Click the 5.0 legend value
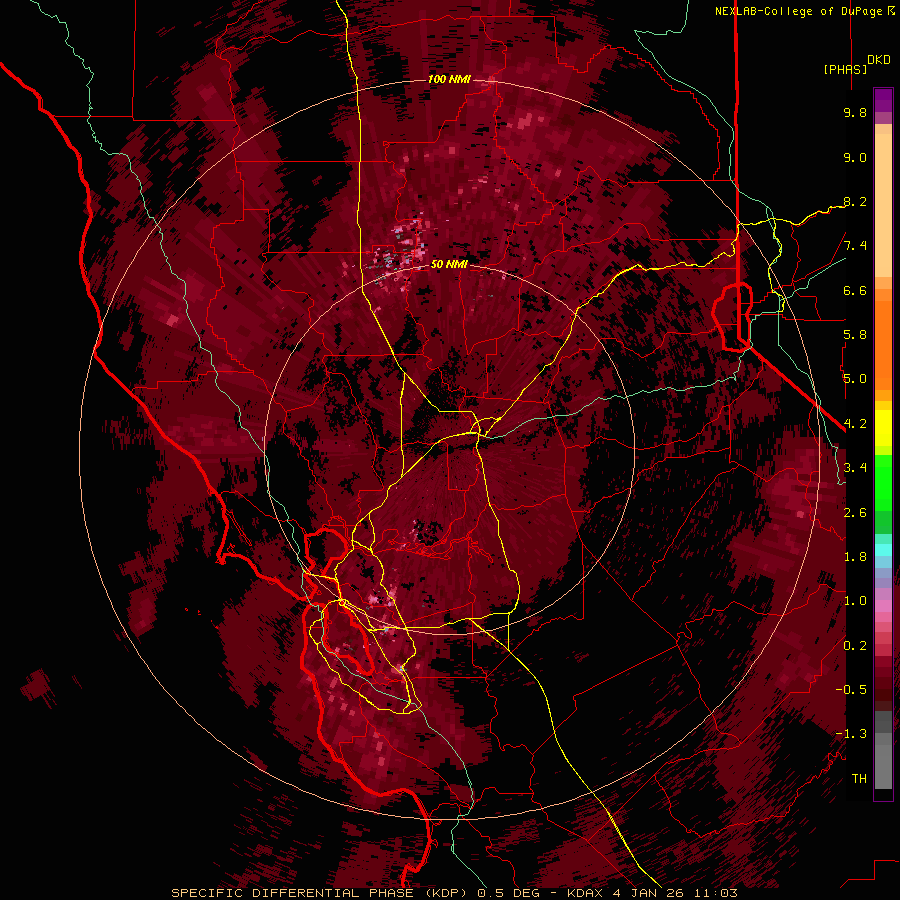 point(855,379)
